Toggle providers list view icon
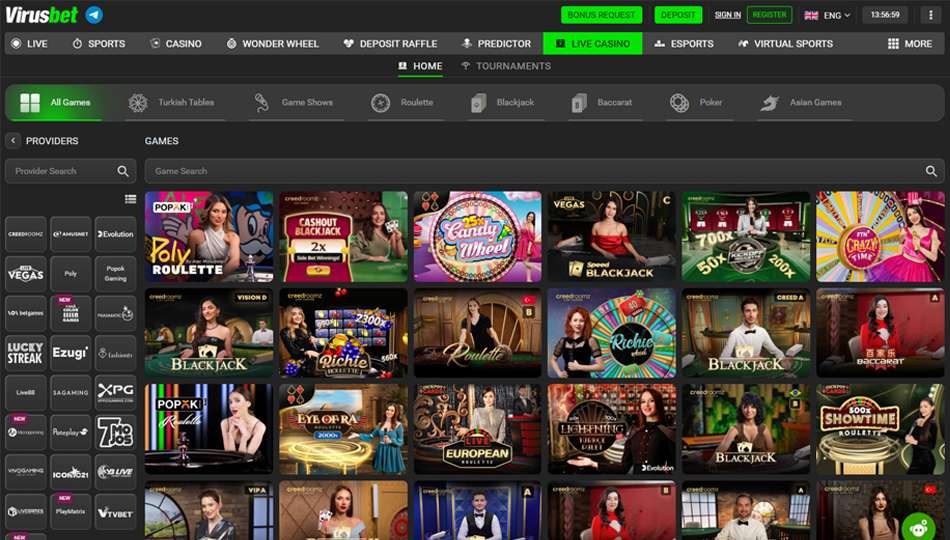 (x=130, y=199)
